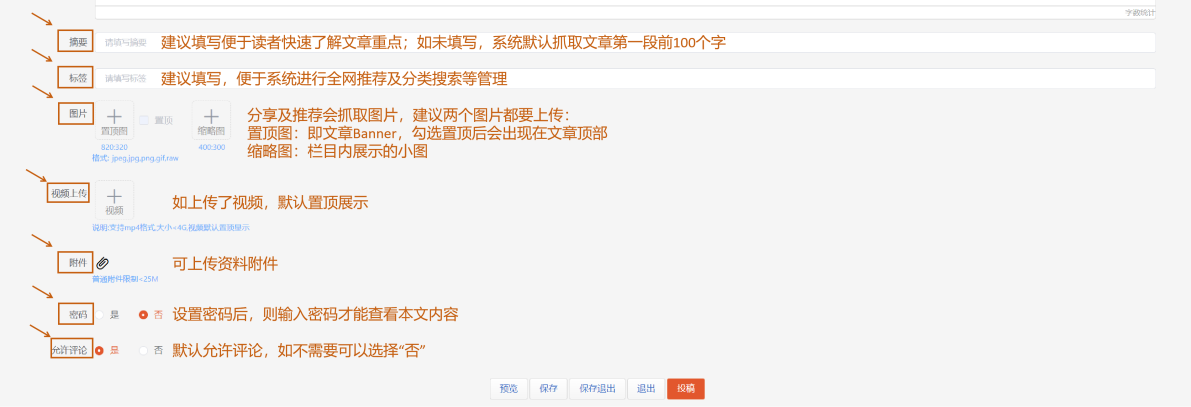The image size is (1191, 407).
Task: Click the 附件 label box
Action: (x=76, y=263)
